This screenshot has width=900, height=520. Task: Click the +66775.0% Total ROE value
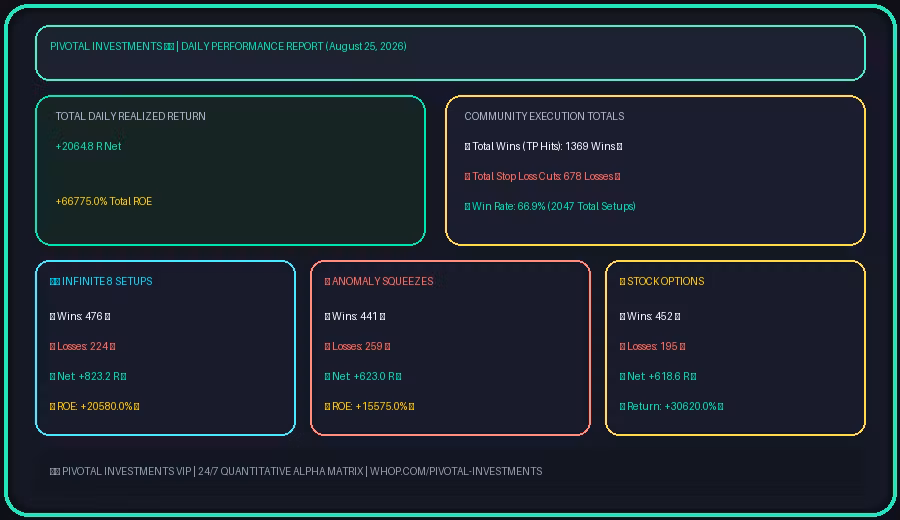(104, 201)
